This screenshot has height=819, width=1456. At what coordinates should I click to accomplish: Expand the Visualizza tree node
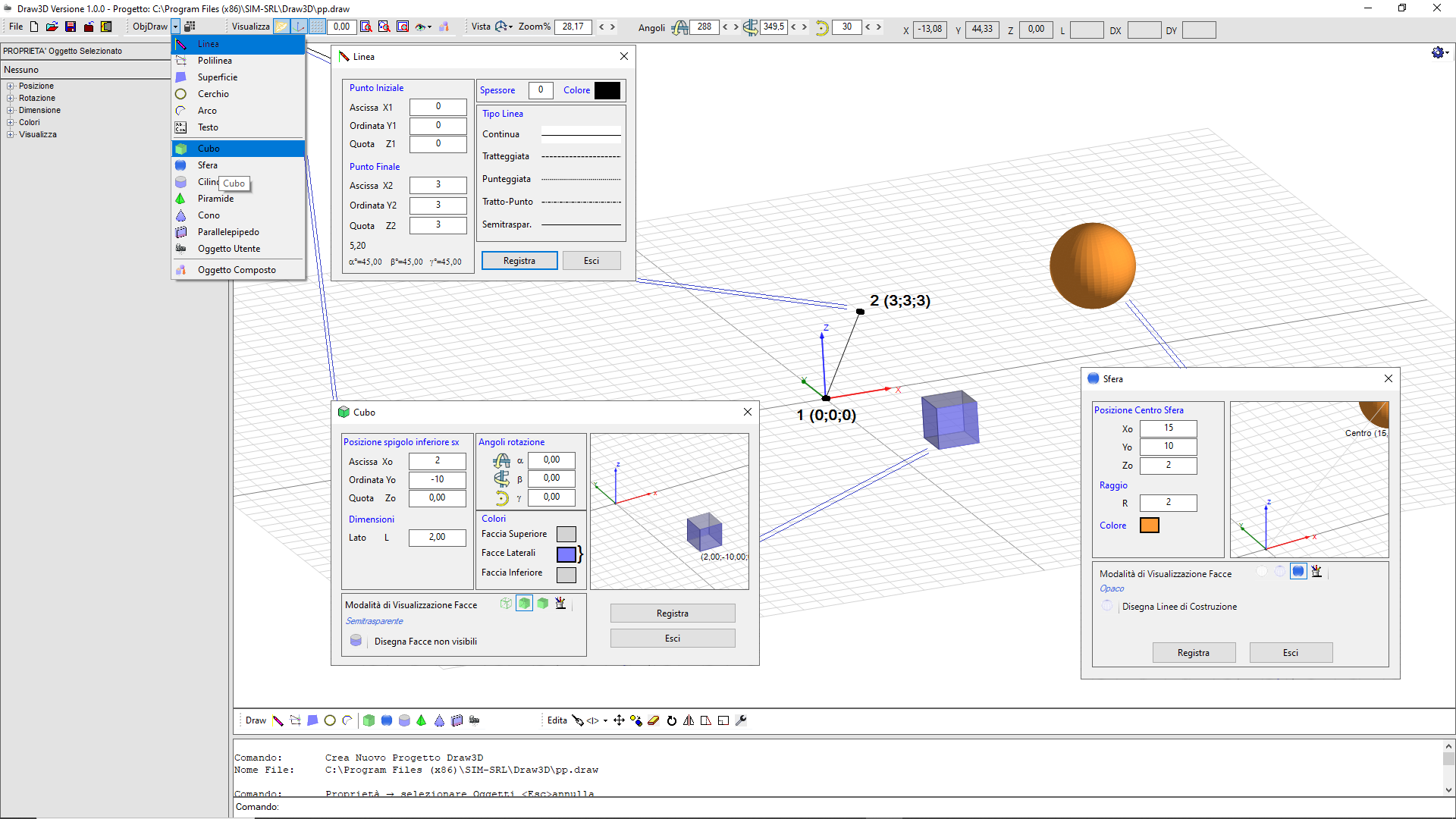pyautogui.click(x=11, y=134)
